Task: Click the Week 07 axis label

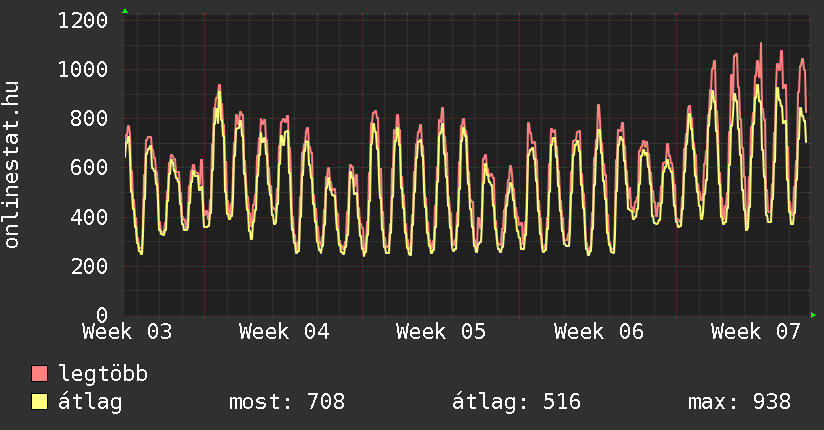Action: (755, 332)
